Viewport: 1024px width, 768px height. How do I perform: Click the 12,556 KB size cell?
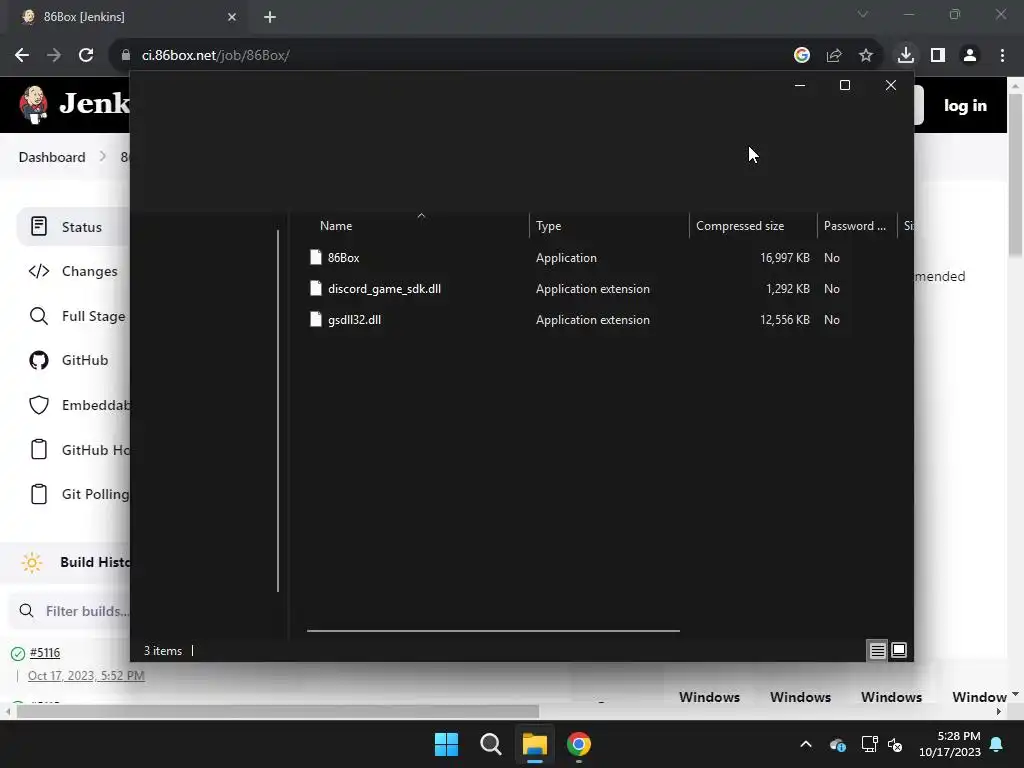[x=784, y=320]
